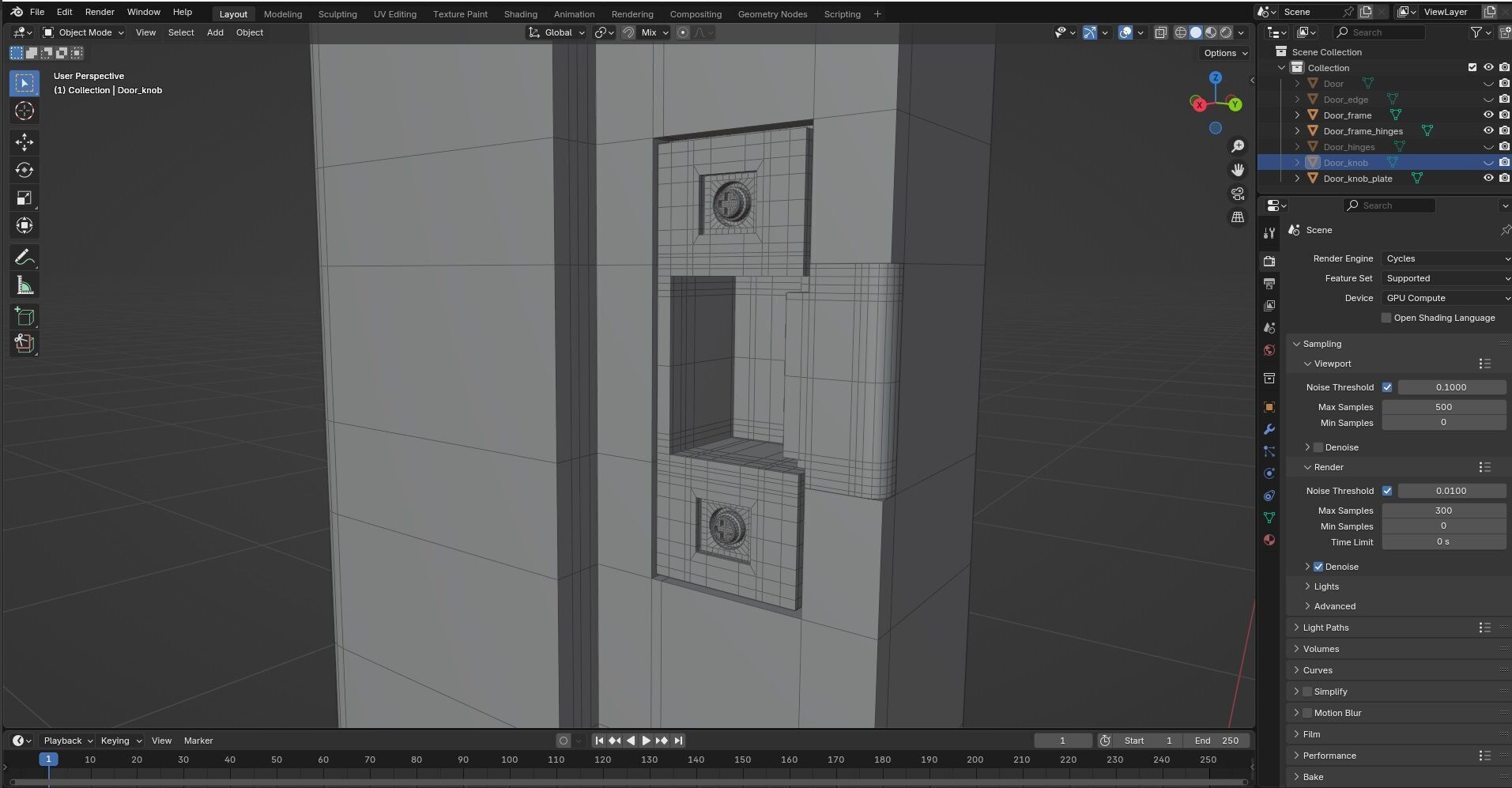Adjust render Max Samples field 300
This screenshot has height=788, width=1512.
coord(1443,511)
